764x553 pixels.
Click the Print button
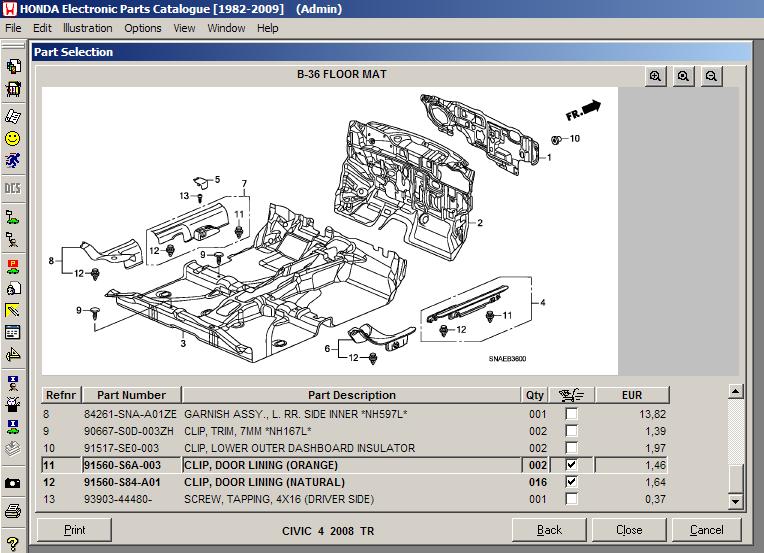75,530
